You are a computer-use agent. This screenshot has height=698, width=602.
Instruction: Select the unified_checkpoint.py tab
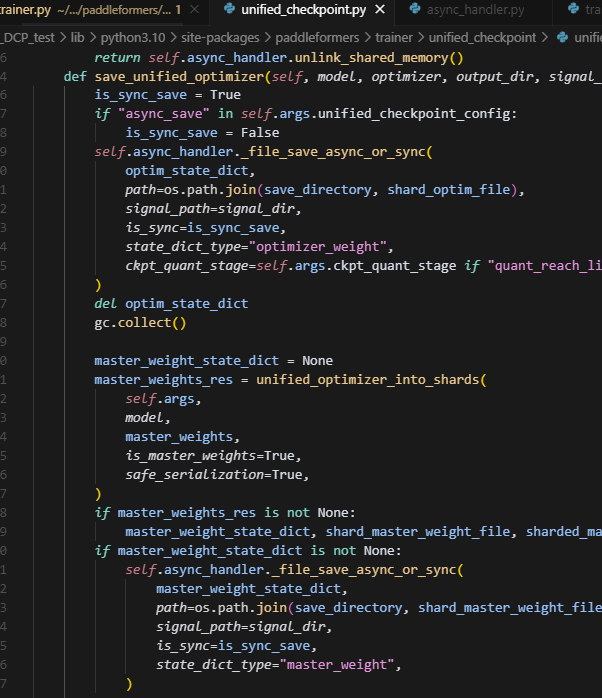(x=303, y=11)
